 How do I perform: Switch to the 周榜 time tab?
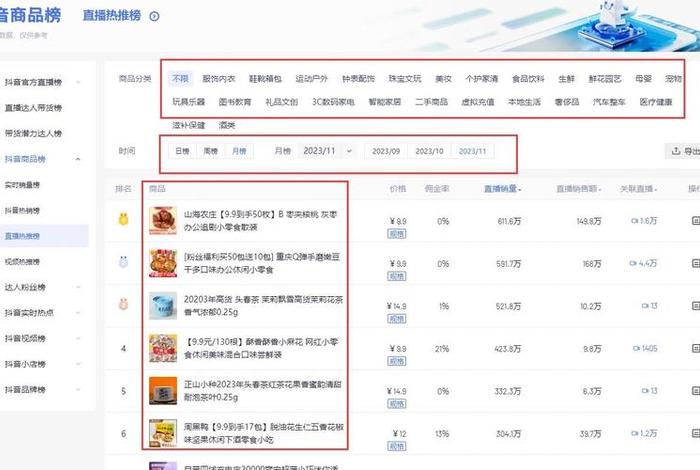[x=210, y=151]
